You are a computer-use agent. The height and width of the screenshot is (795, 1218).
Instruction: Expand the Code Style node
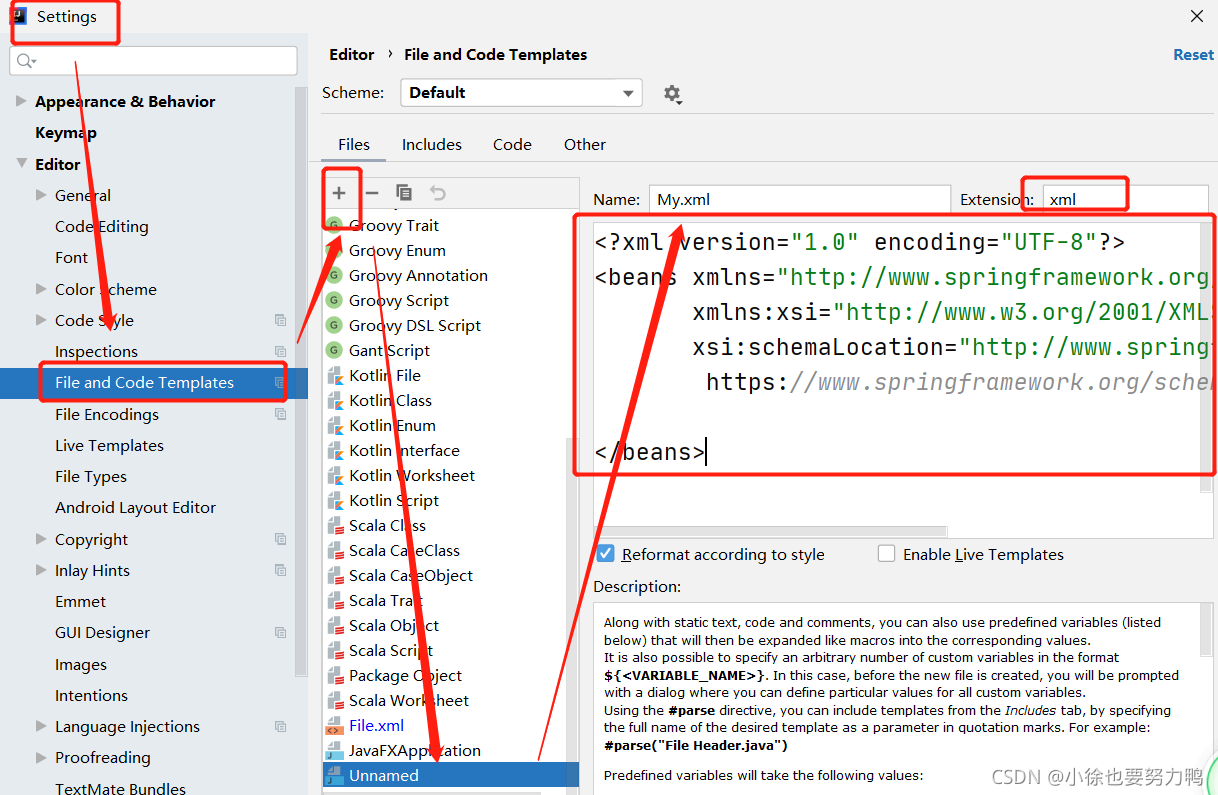tap(41, 320)
